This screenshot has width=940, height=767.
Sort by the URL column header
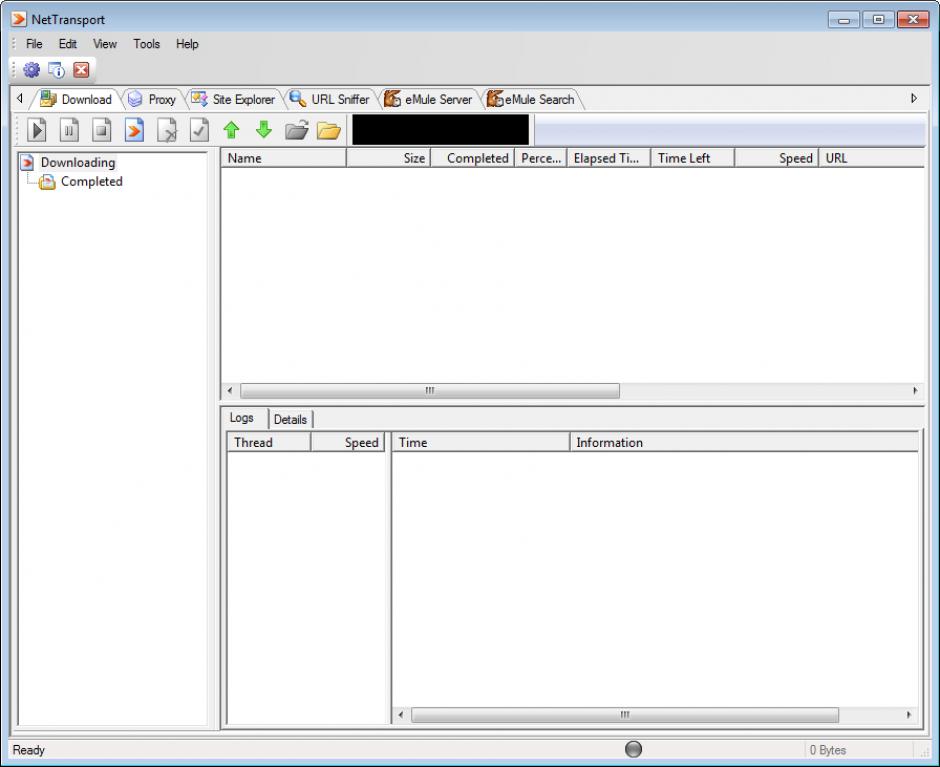point(871,158)
